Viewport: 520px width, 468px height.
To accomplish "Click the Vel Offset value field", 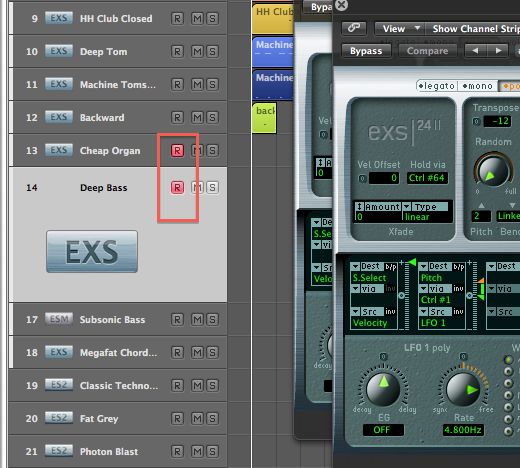I will (x=383, y=178).
